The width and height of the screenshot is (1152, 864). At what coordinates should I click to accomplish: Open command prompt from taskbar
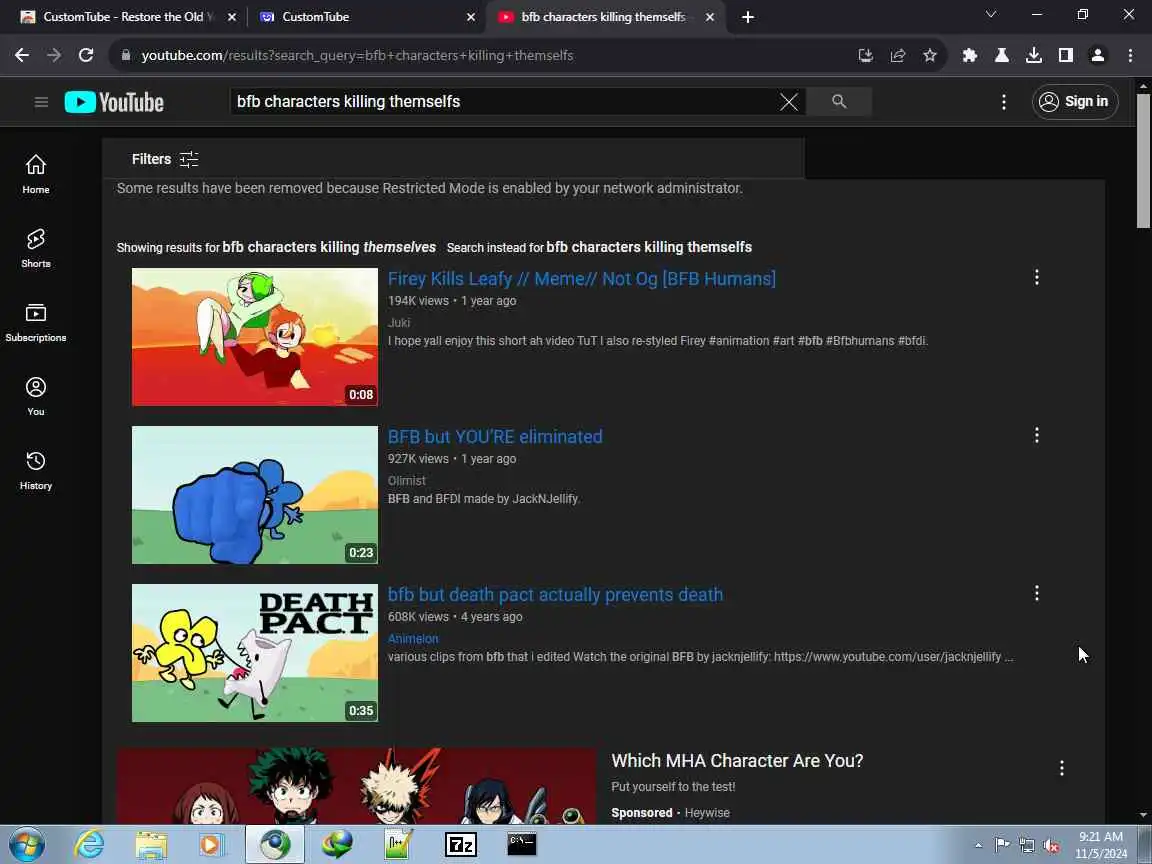coord(522,844)
